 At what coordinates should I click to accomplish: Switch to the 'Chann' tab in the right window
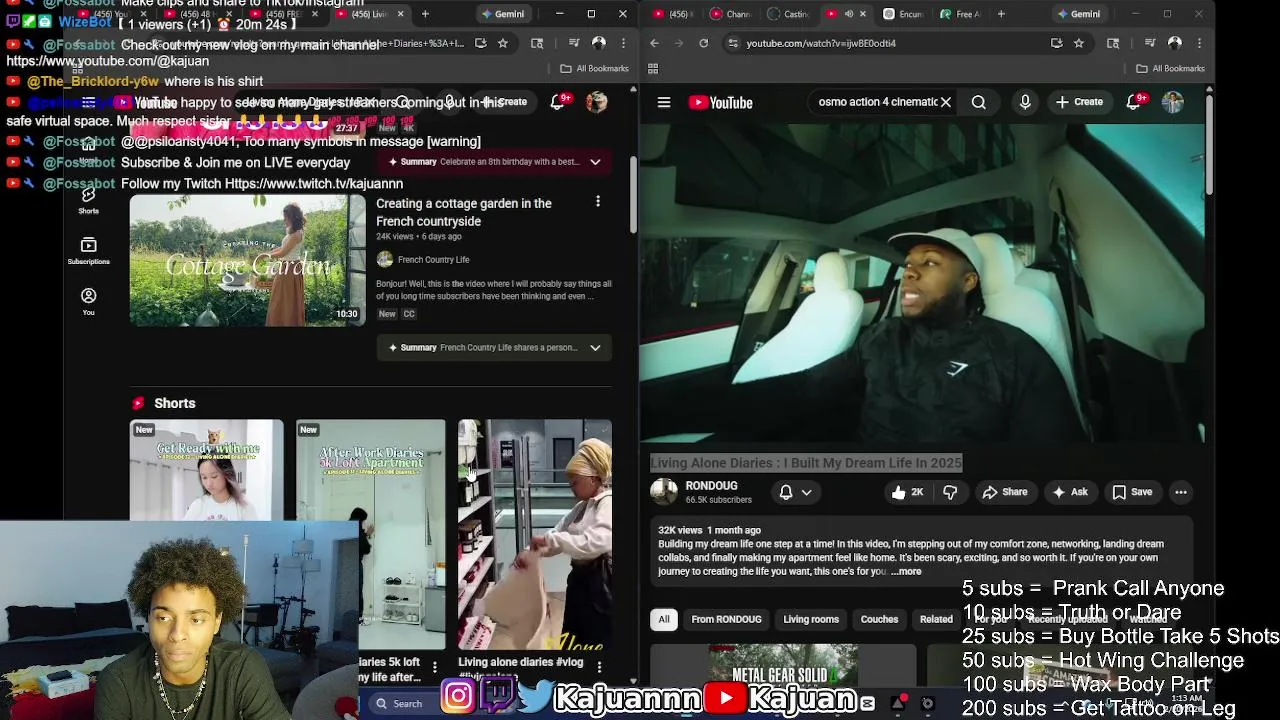[730, 14]
